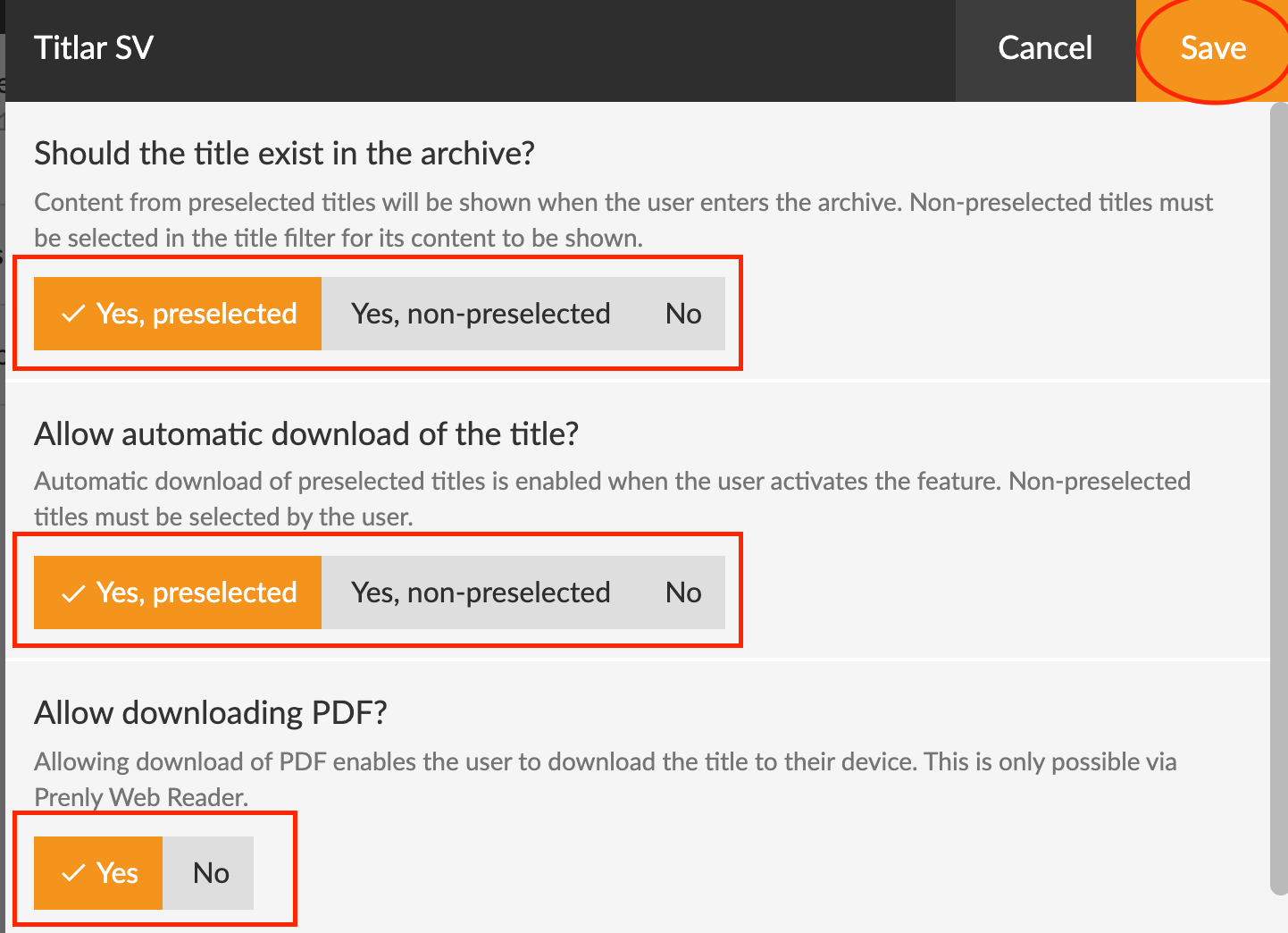
Task: Enable PDF downloading with Yes
Action: coord(99,873)
